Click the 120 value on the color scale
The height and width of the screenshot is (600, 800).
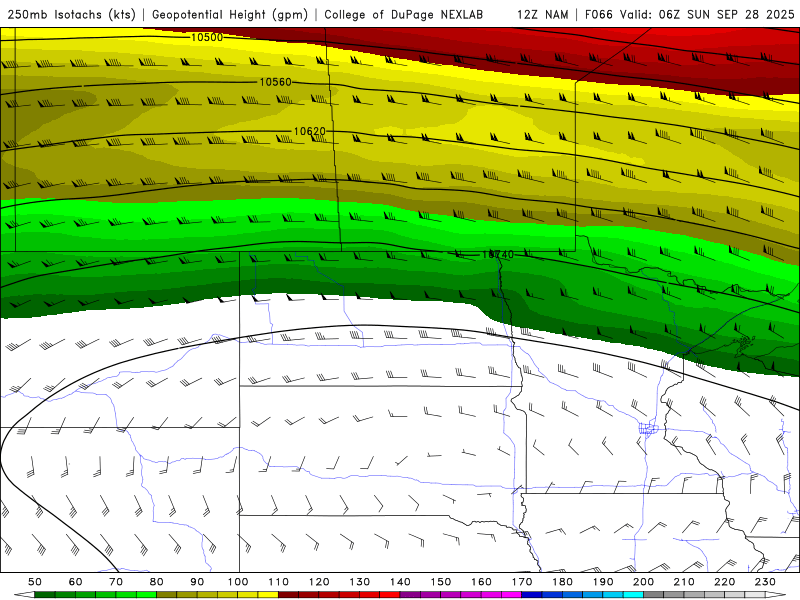(319, 582)
